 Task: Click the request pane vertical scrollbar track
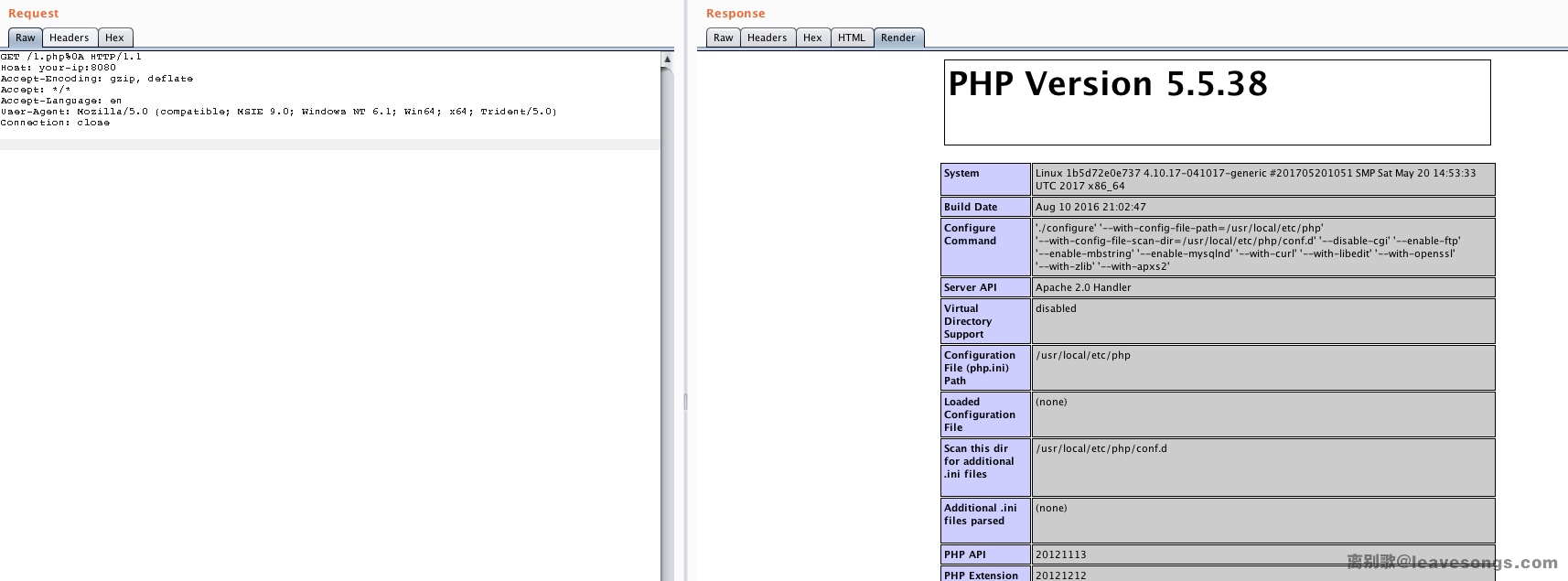coord(667,320)
